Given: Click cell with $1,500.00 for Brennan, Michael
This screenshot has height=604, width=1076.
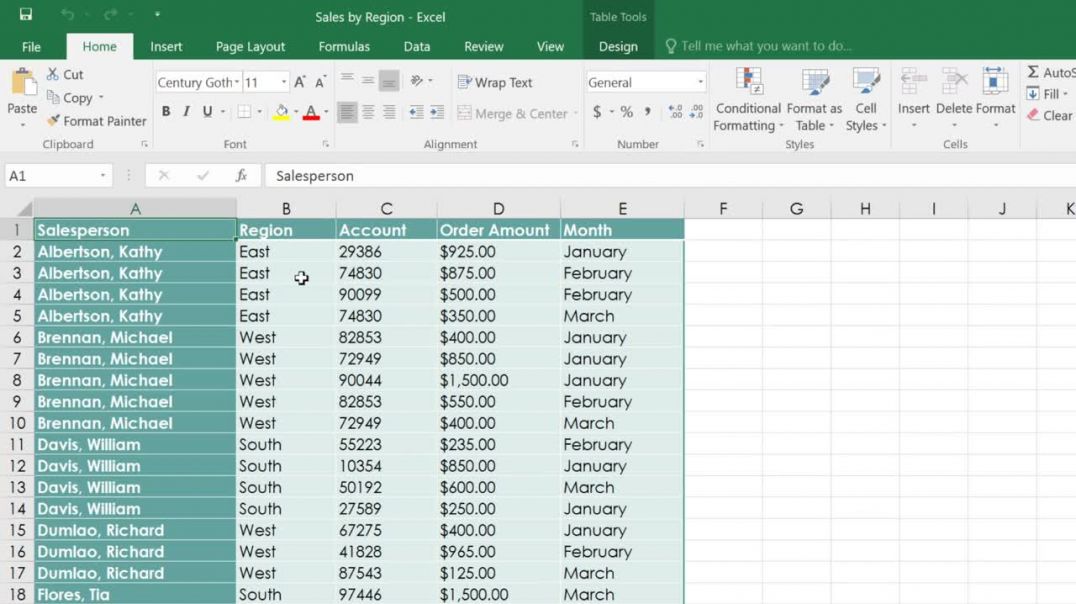Looking at the screenshot, I should [x=498, y=380].
